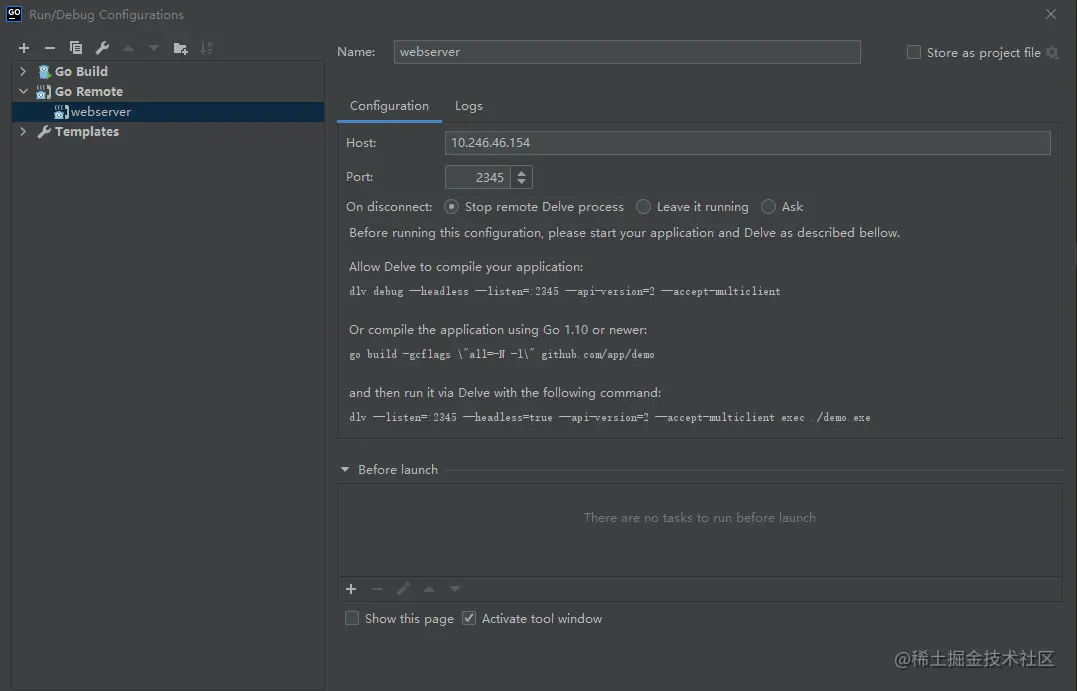
Task: Click the gear next to Store as project file
Action: [1052, 53]
